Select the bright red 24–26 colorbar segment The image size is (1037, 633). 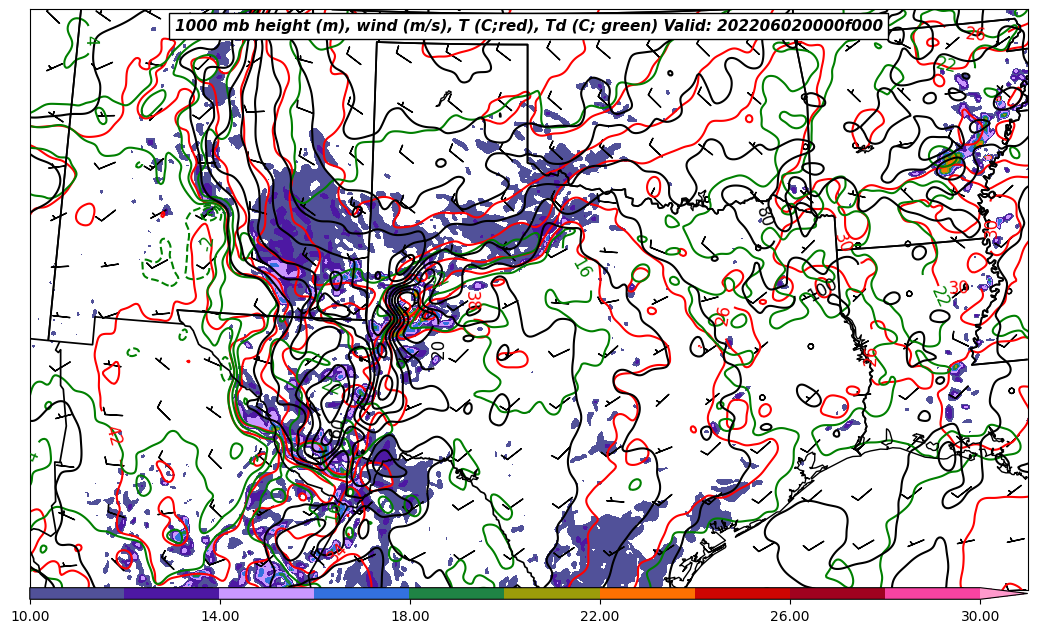point(742,593)
